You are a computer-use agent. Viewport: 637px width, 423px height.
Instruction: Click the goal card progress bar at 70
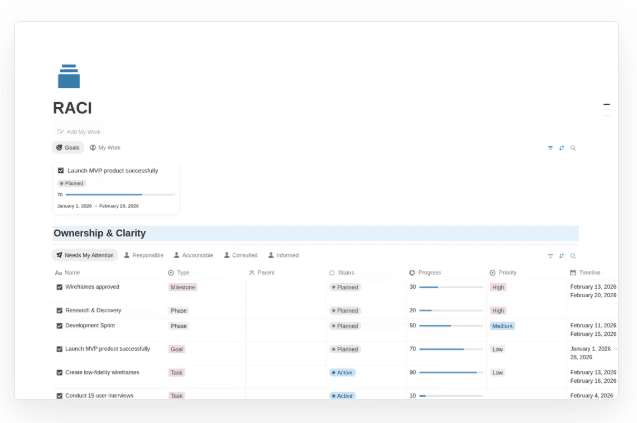click(x=120, y=195)
